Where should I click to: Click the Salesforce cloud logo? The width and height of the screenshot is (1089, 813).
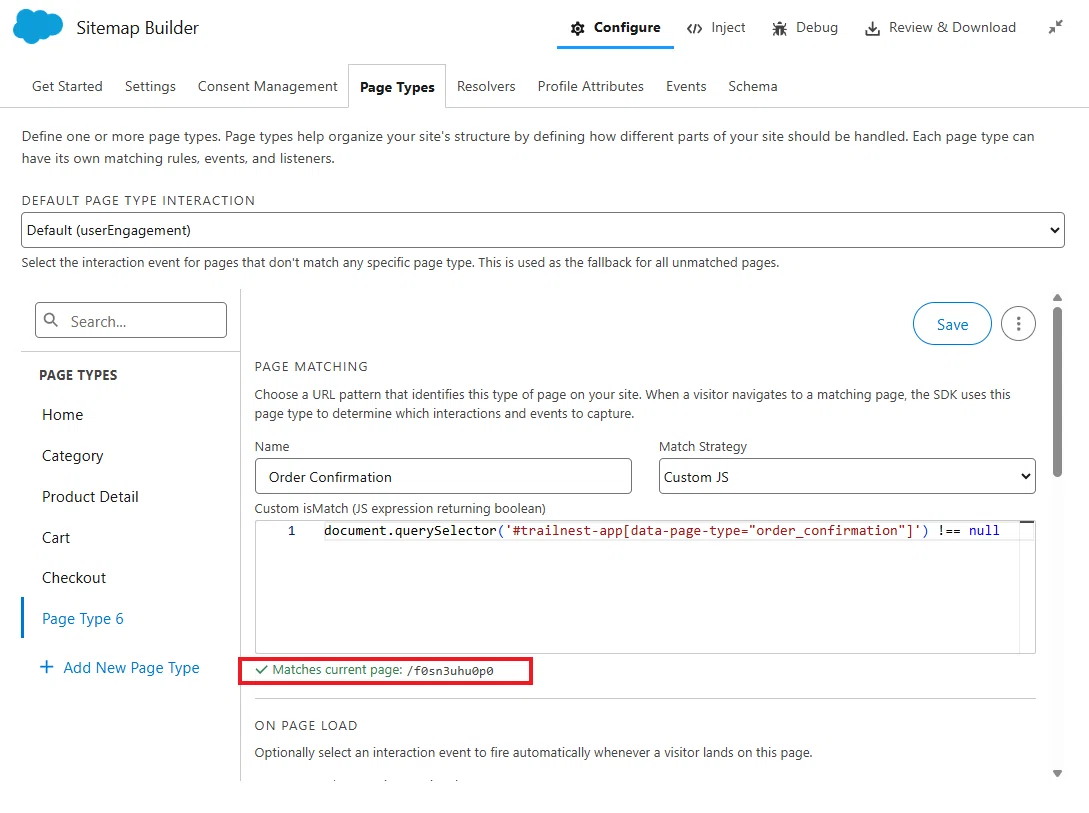[x=38, y=27]
